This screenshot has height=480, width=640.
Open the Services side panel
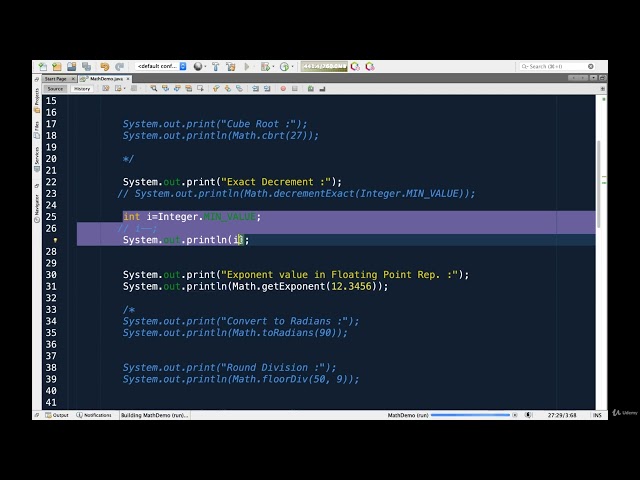pyautogui.click(x=37, y=160)
